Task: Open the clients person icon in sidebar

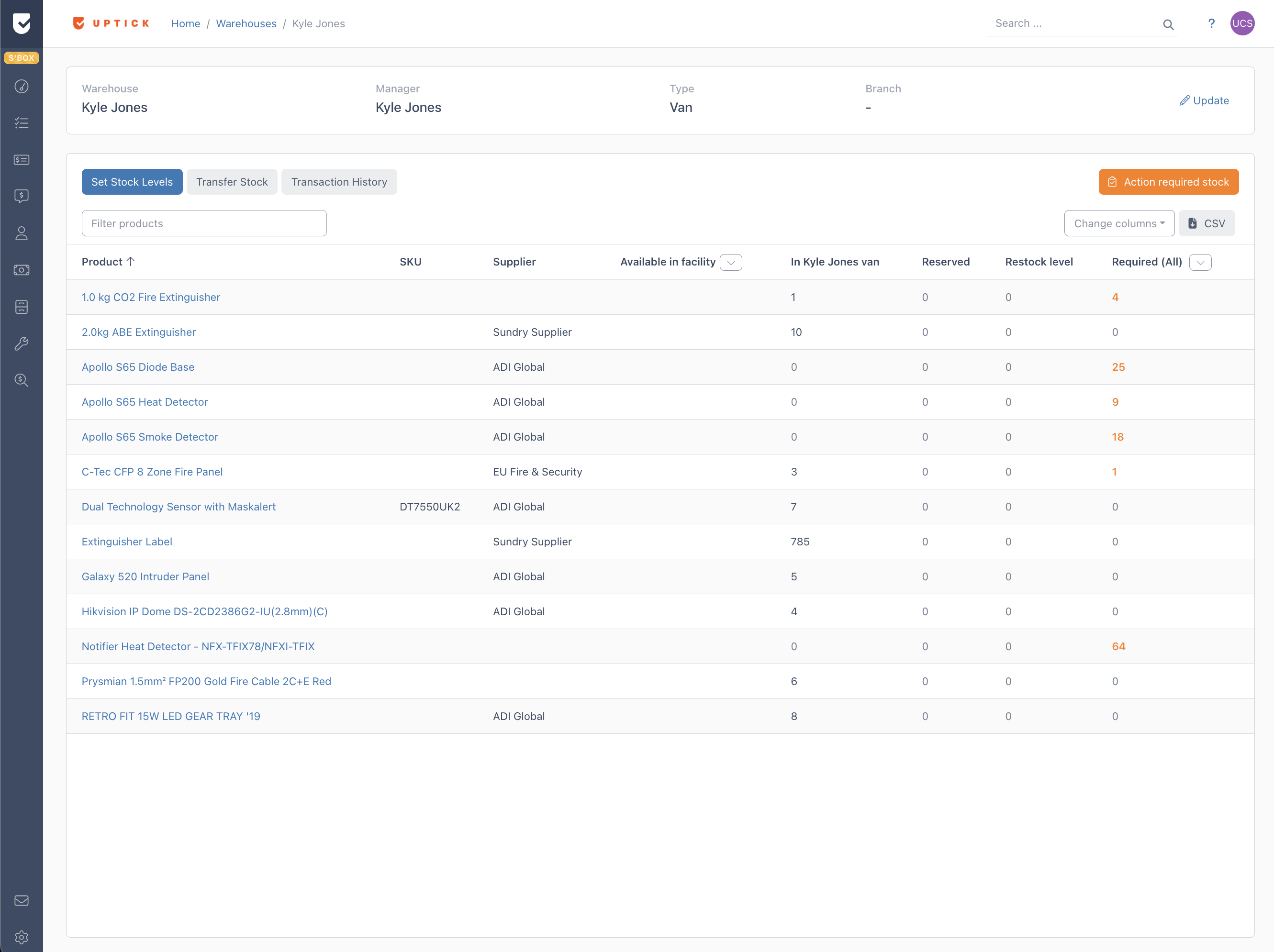Action: pyautogui.click(x=22, y=233)
